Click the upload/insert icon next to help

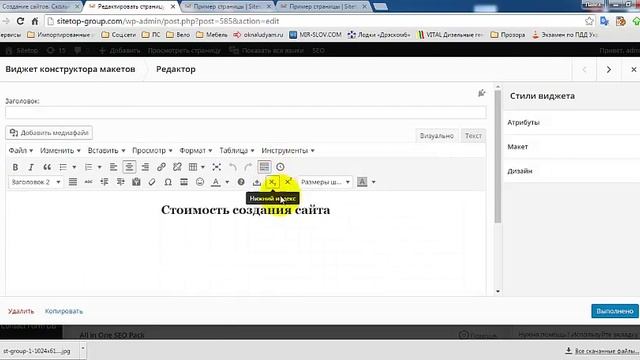pos(256,182)
